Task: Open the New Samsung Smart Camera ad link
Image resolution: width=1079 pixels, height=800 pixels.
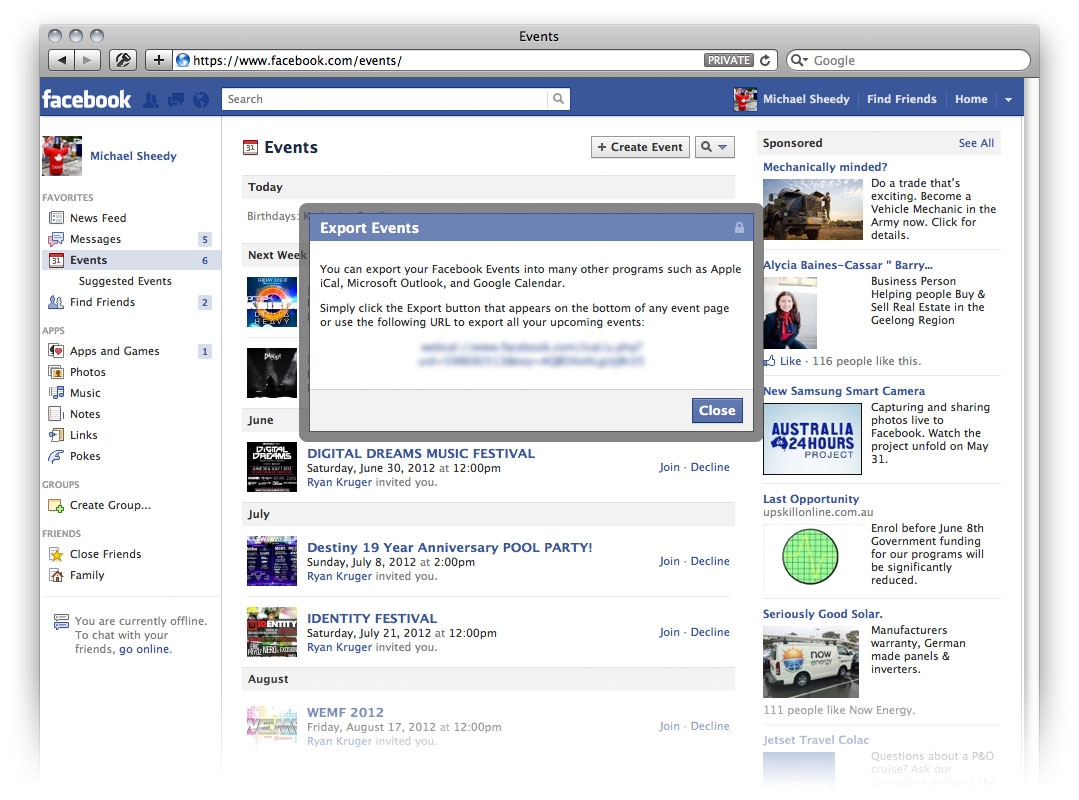Action: point(844,391)
